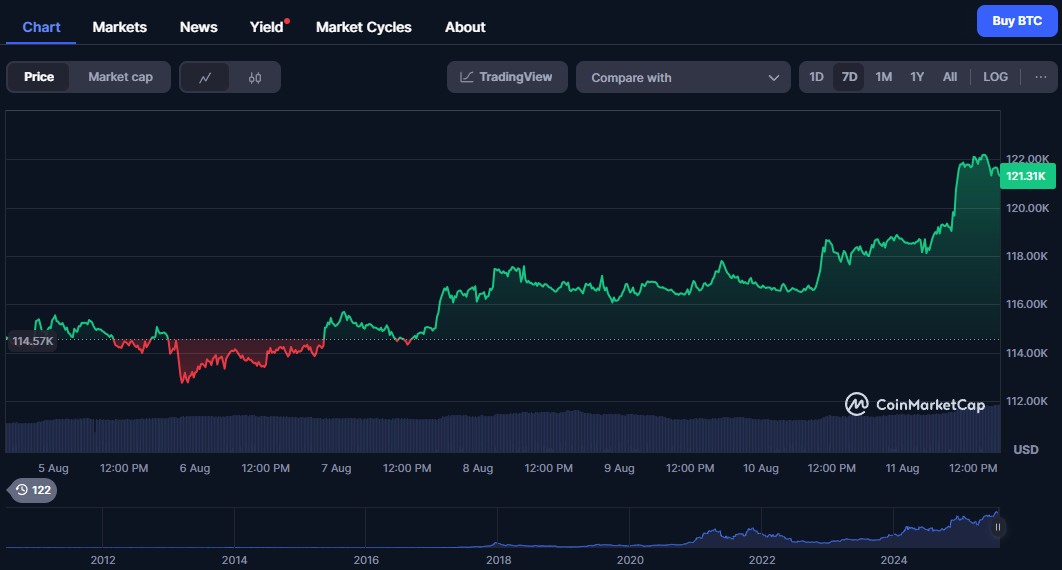
Task: Open the News tab
Action: pos(198,27)
